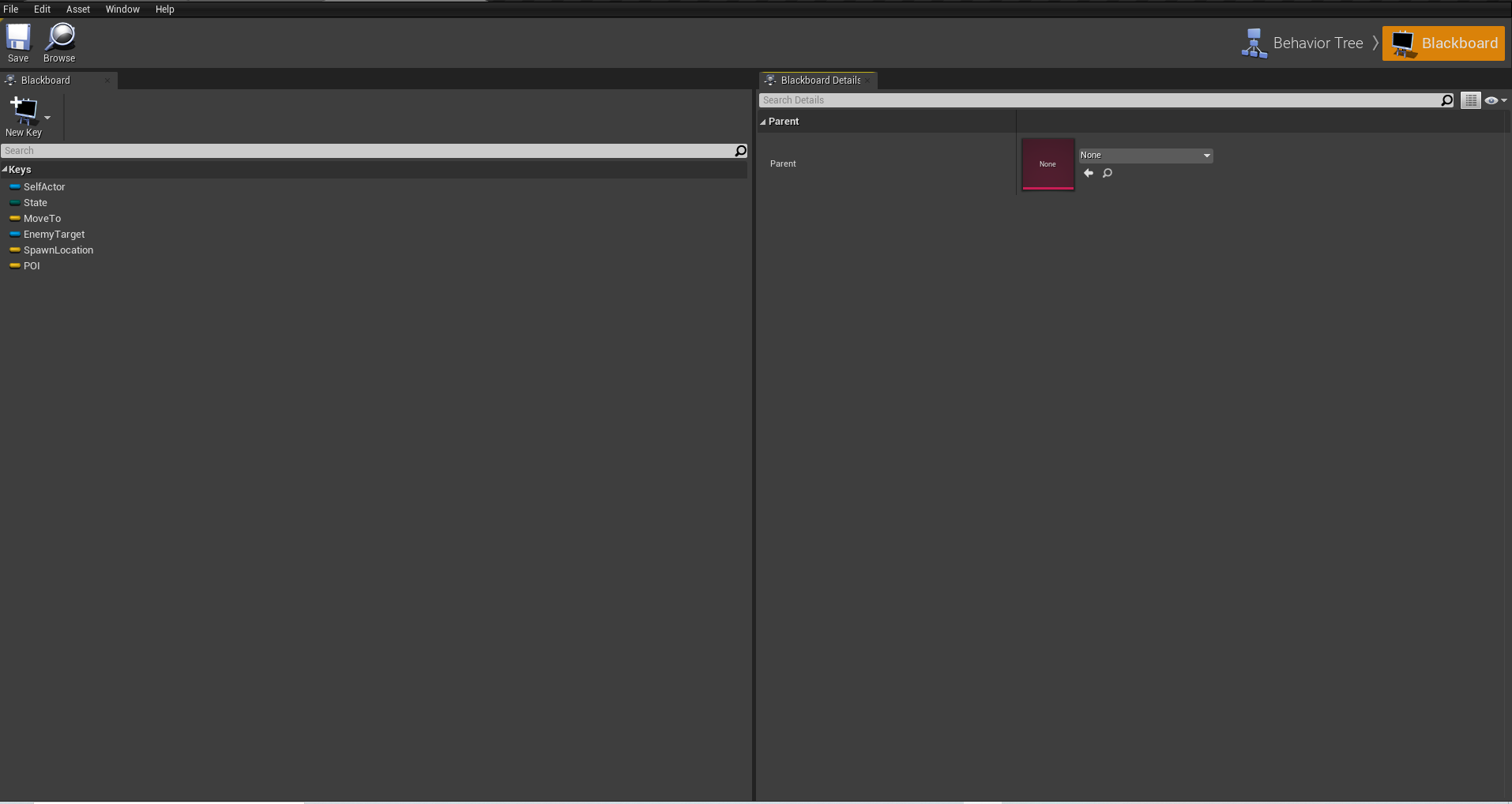Open the File menu
This screenshot has width=1512, height=804.
[11, 9]
